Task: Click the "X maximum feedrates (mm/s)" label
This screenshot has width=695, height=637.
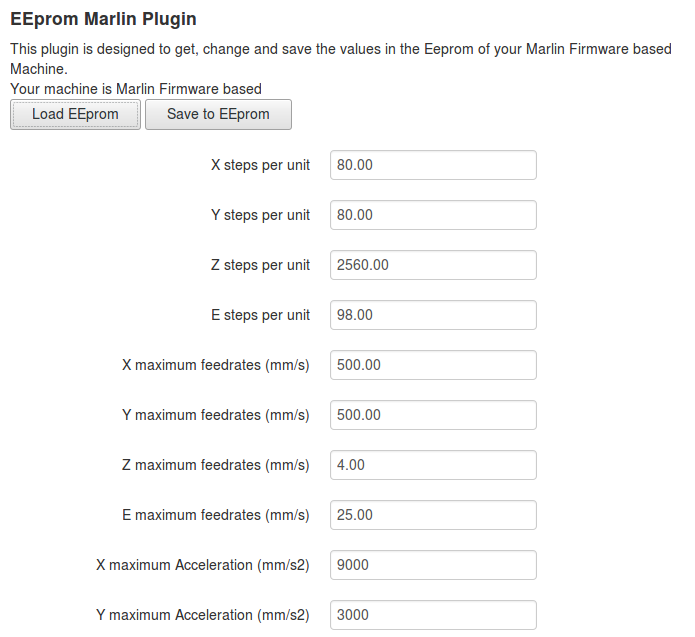Action: [x=215, y=365]
